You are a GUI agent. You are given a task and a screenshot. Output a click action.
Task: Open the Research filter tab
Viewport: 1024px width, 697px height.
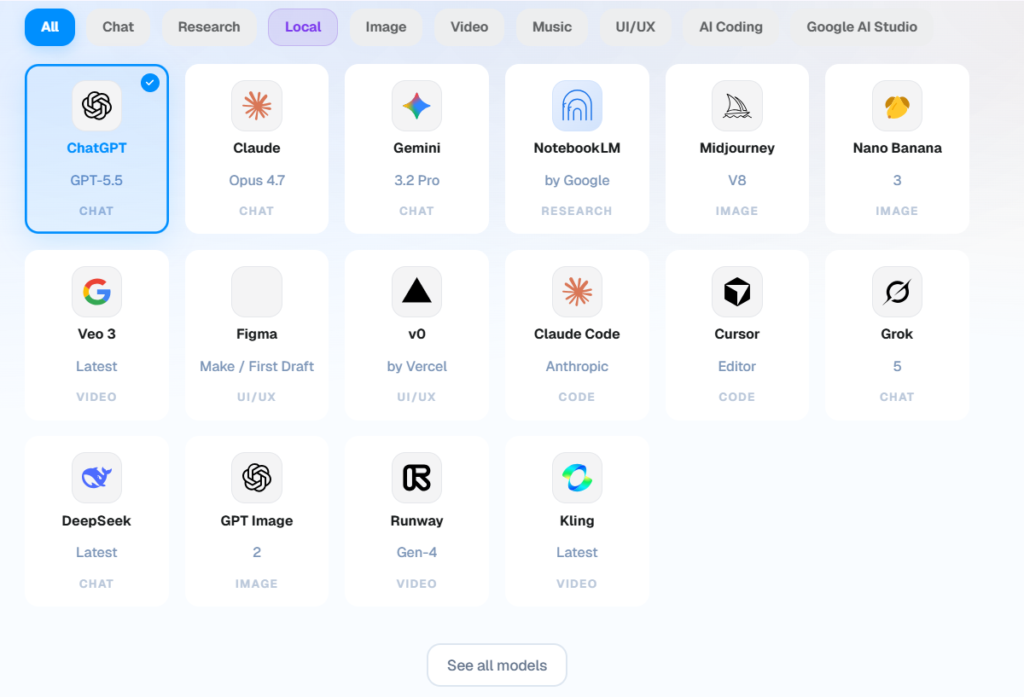tap(209, 27)
